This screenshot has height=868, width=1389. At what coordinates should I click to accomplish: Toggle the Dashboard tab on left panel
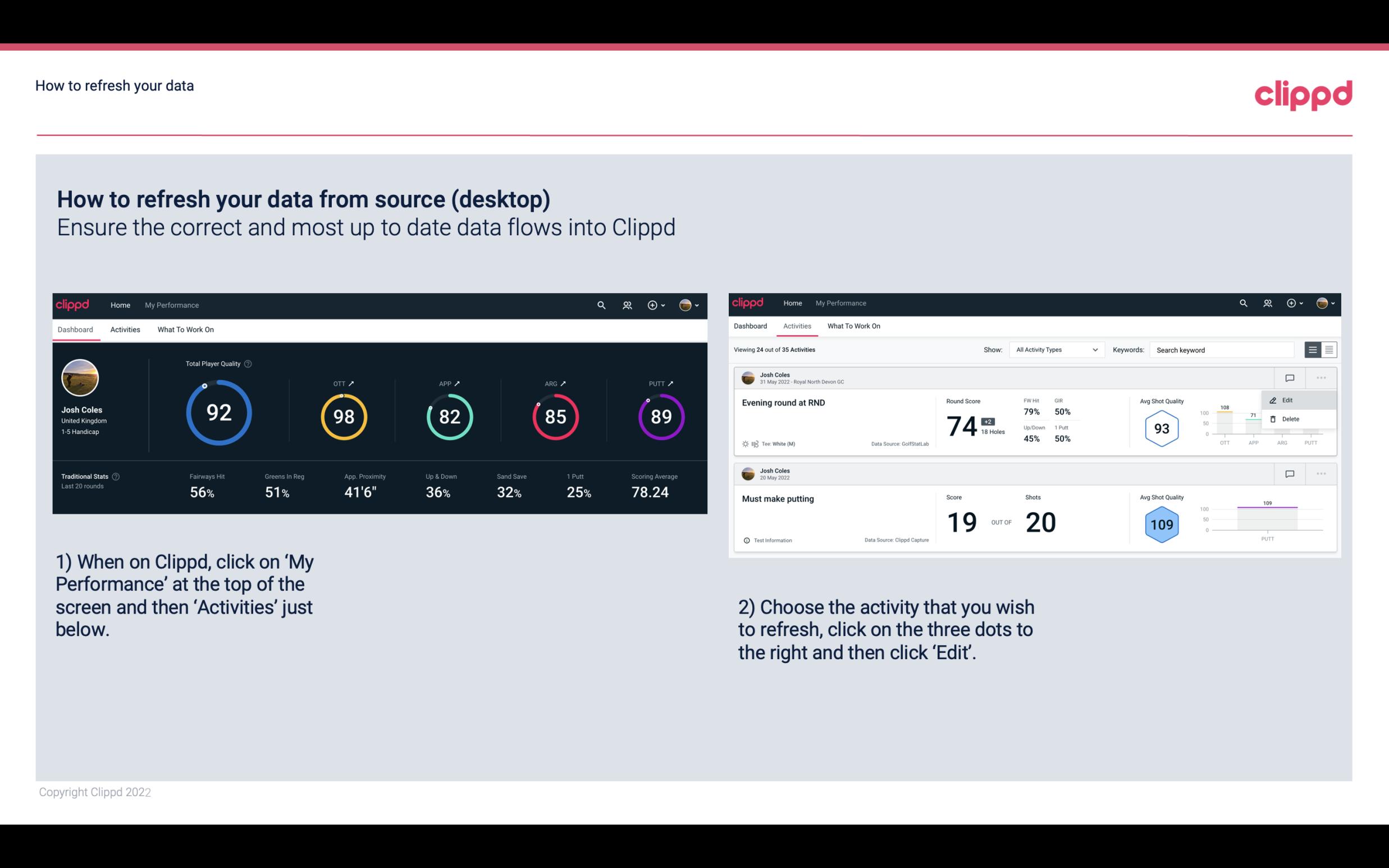point(75,328)
